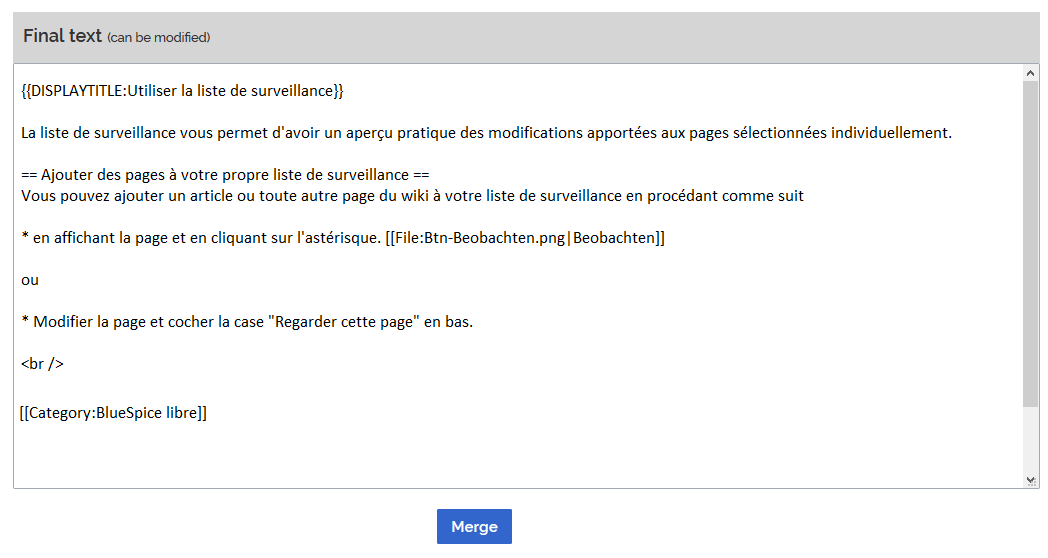
Task: Click the scrollbar track below the thumb
Action: [1030, 440]
